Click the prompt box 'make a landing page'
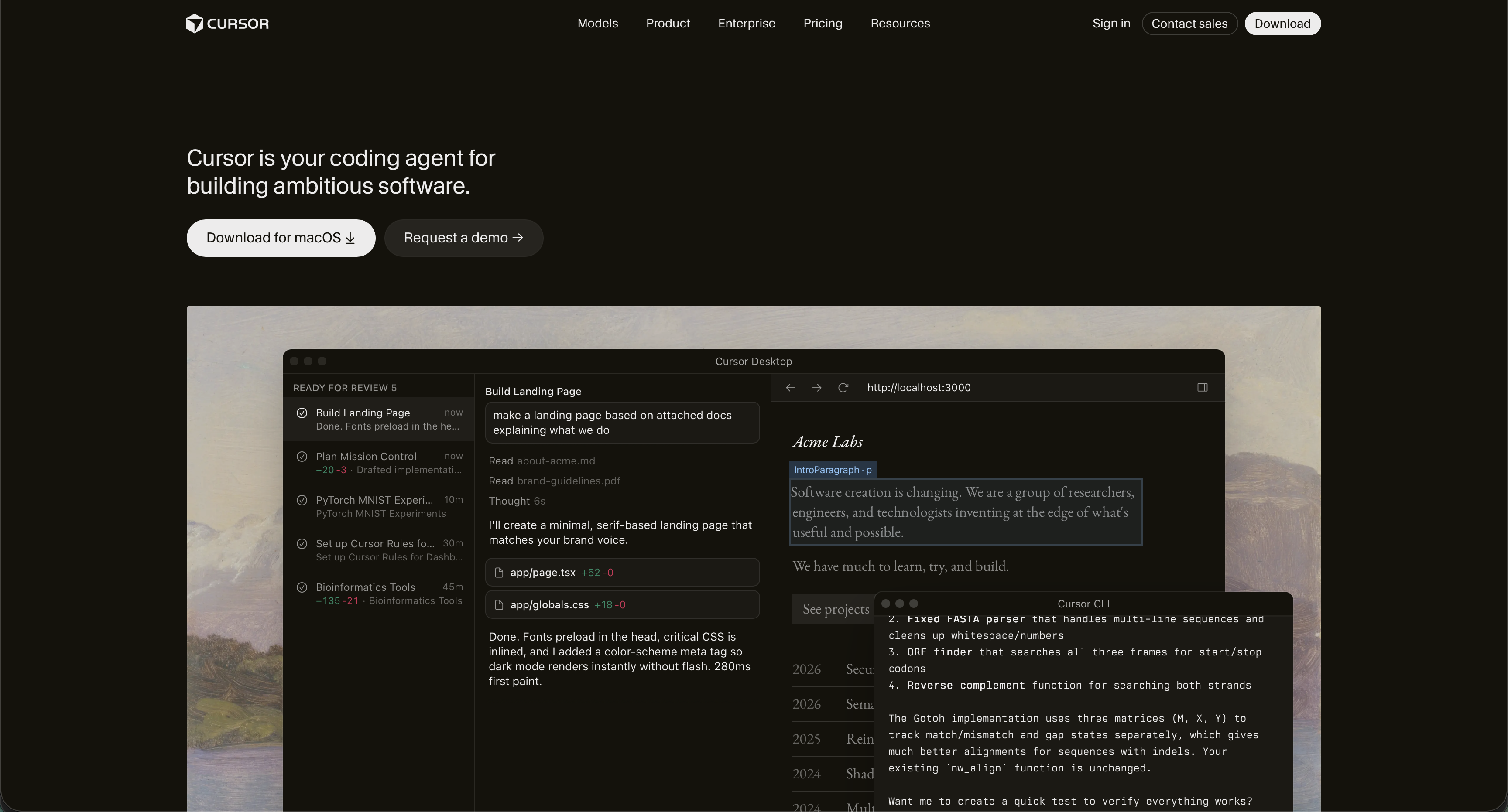 (622, 423)
